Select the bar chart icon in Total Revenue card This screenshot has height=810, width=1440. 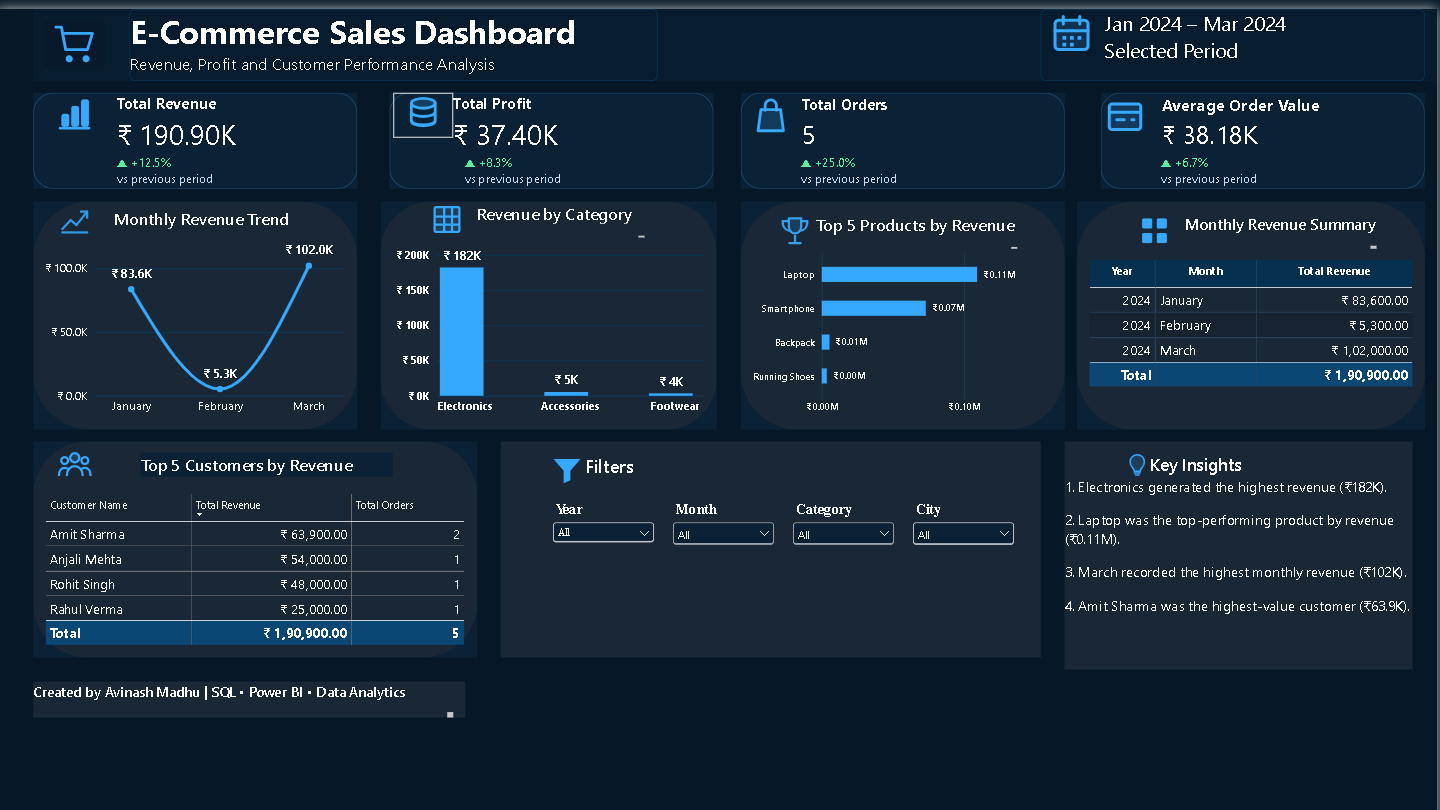[75, 114]
